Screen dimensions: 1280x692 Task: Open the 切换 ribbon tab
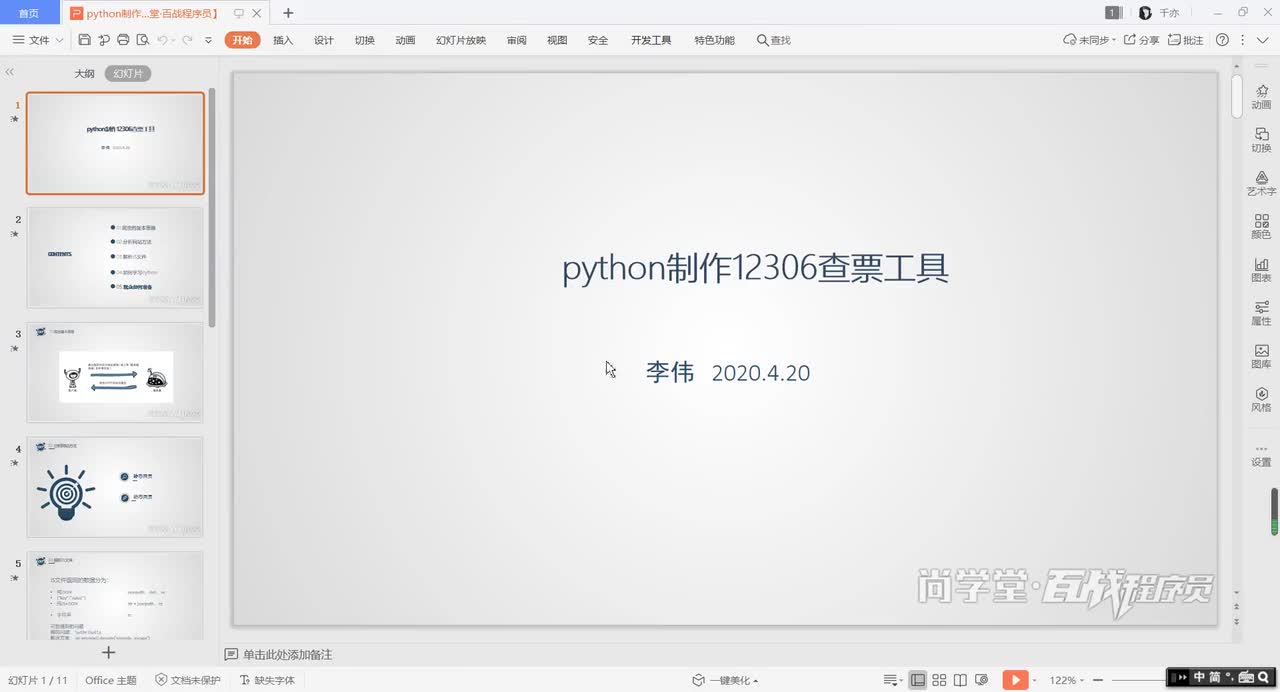coord(365,40)
